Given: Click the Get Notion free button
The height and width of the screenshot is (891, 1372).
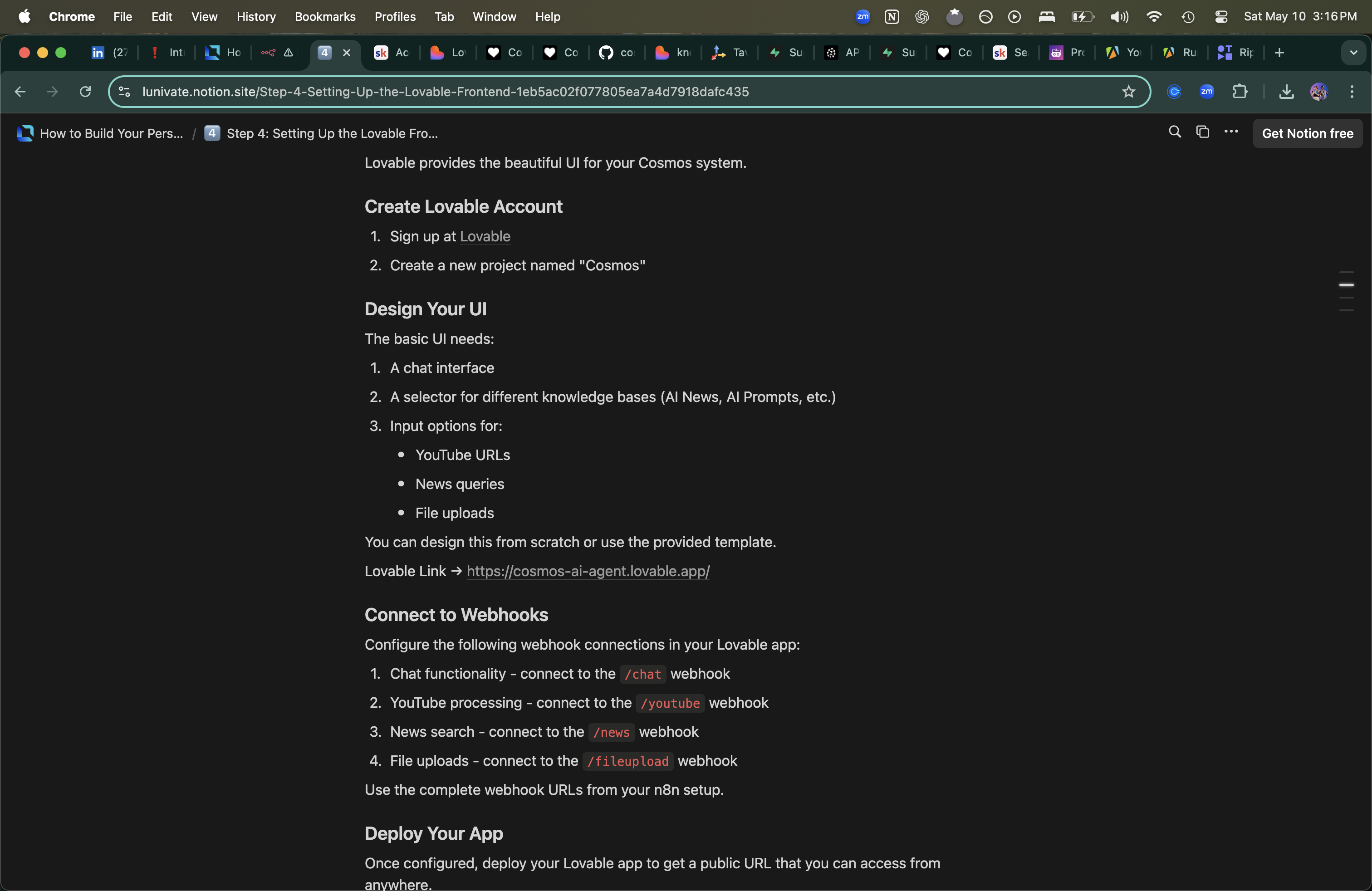Looking at the screenshot, I should (x=1308, y=133).
